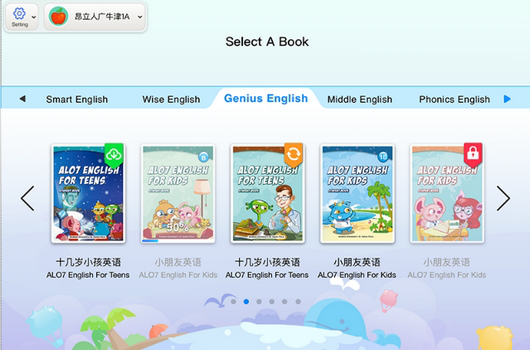This screenshot has height=364, width=530.
Task: Click the class name 昂立人广牛津1A
Action: 102,17
